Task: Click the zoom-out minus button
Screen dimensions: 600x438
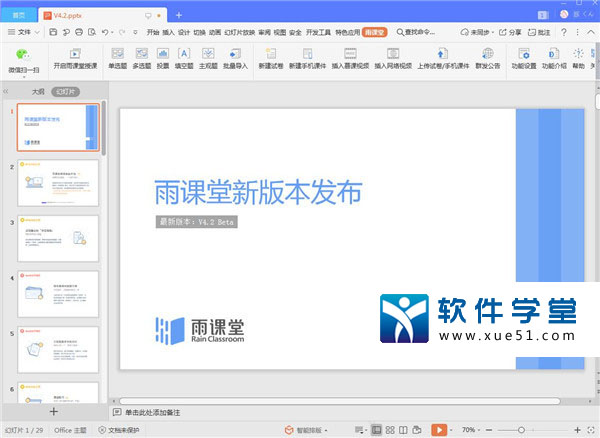Action: click(489, 430)
